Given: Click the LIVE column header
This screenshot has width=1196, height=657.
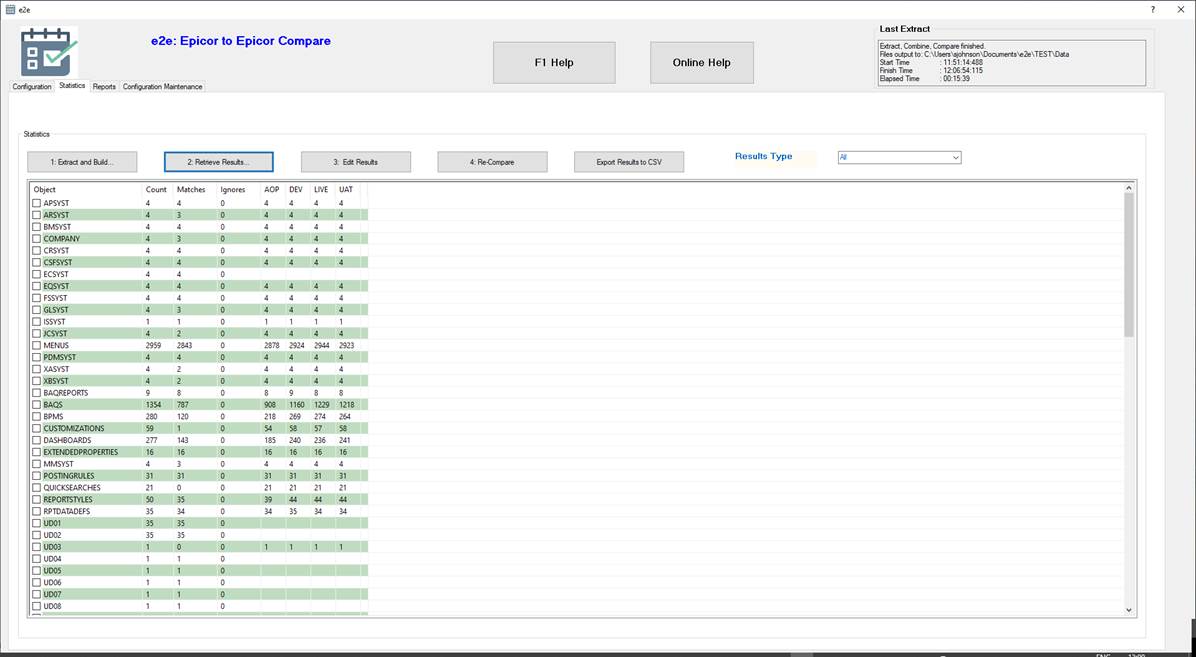Looking at the screenshot, I should (x=323, y=189).
